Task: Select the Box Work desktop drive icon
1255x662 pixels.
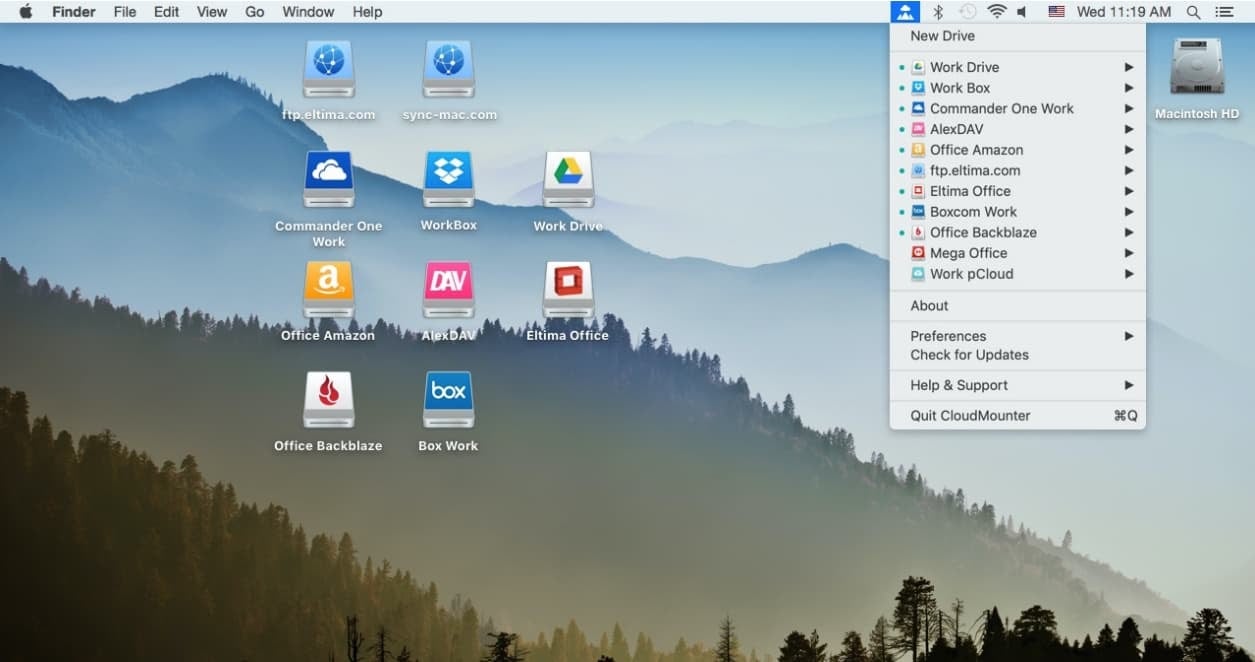Action: pyautogui.click(x=449, y=399)
